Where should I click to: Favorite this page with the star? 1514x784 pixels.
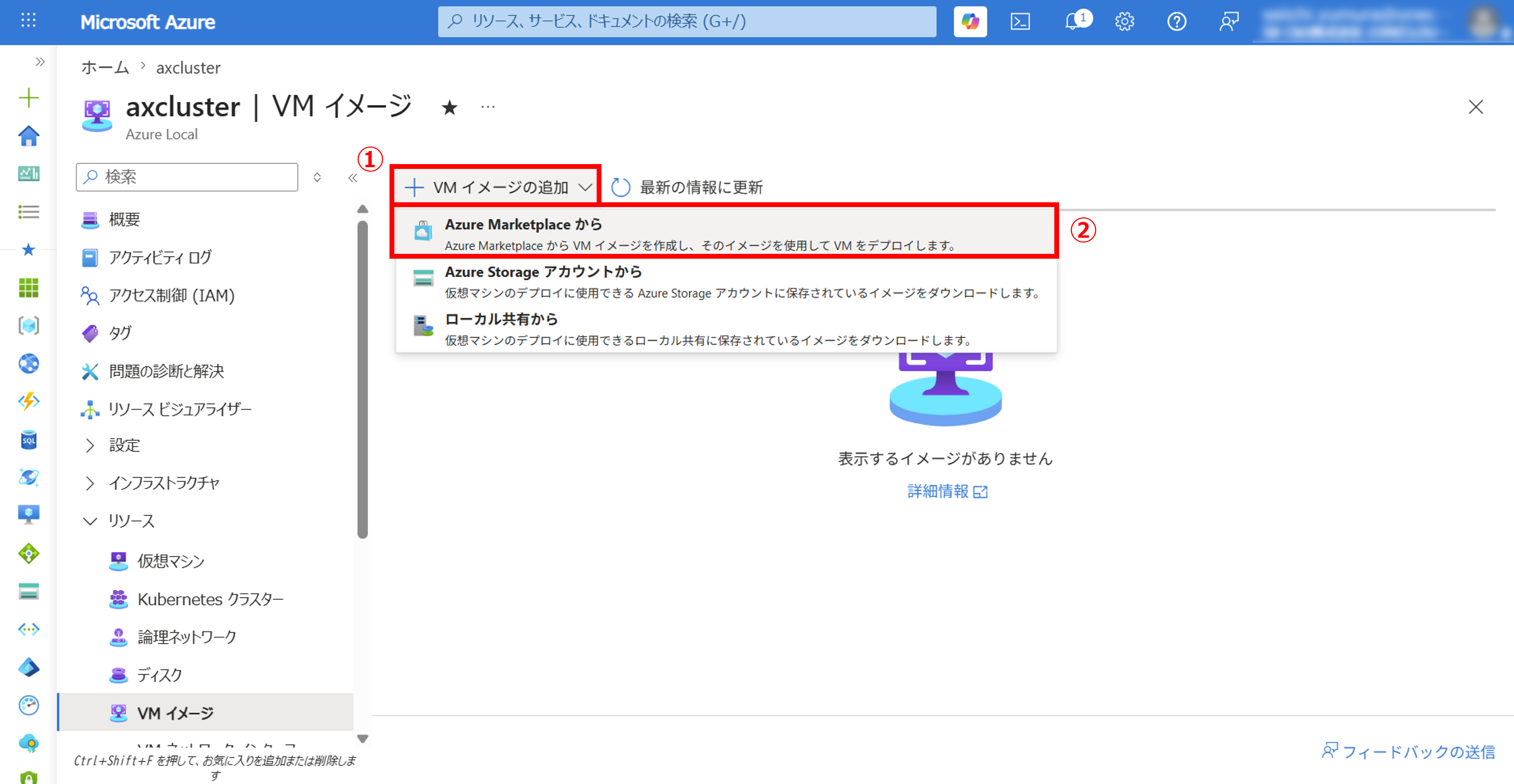click(450, 107)
